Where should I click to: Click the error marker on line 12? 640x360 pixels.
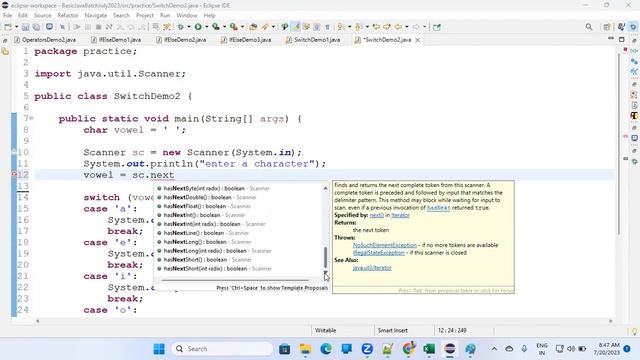tap(13, 174)
